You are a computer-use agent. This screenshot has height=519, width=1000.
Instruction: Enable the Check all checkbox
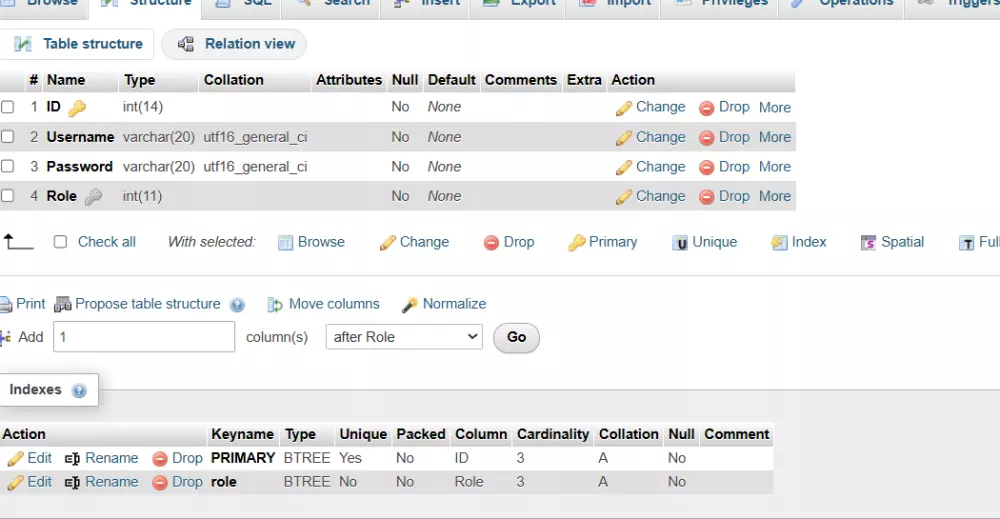click(x=60, y=242)
